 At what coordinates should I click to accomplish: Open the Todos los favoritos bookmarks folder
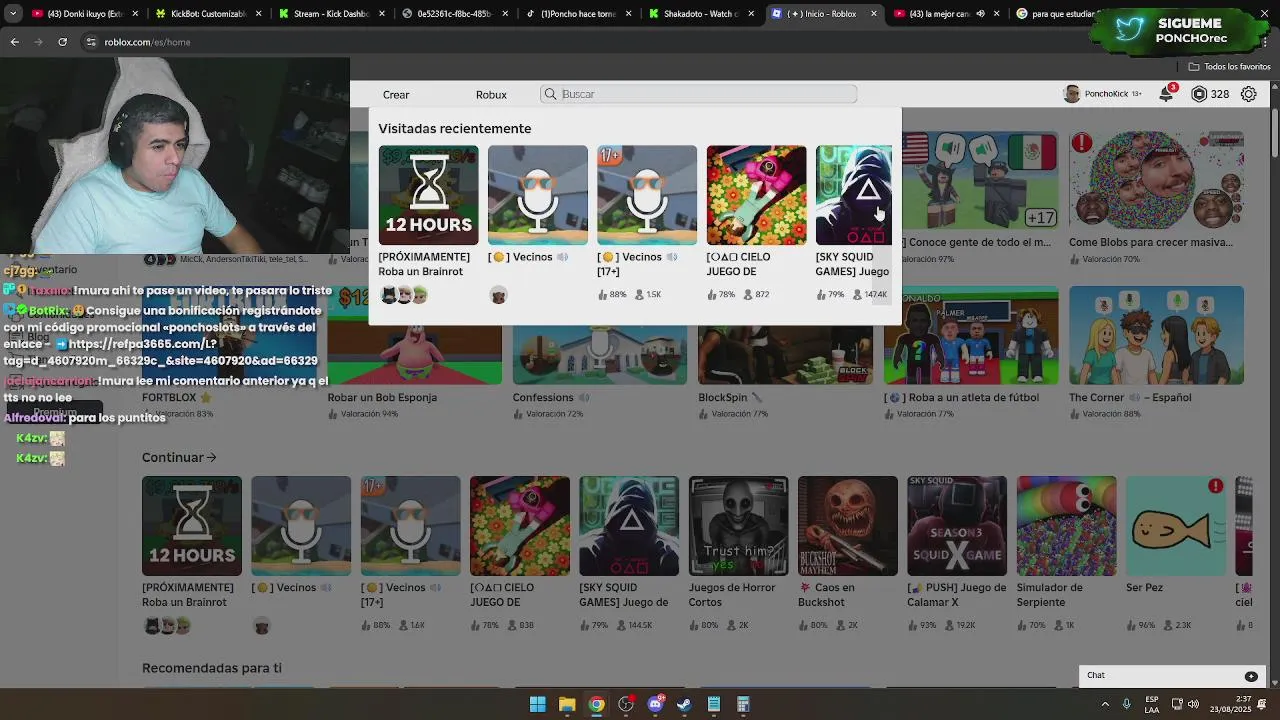click(1230, 67)
